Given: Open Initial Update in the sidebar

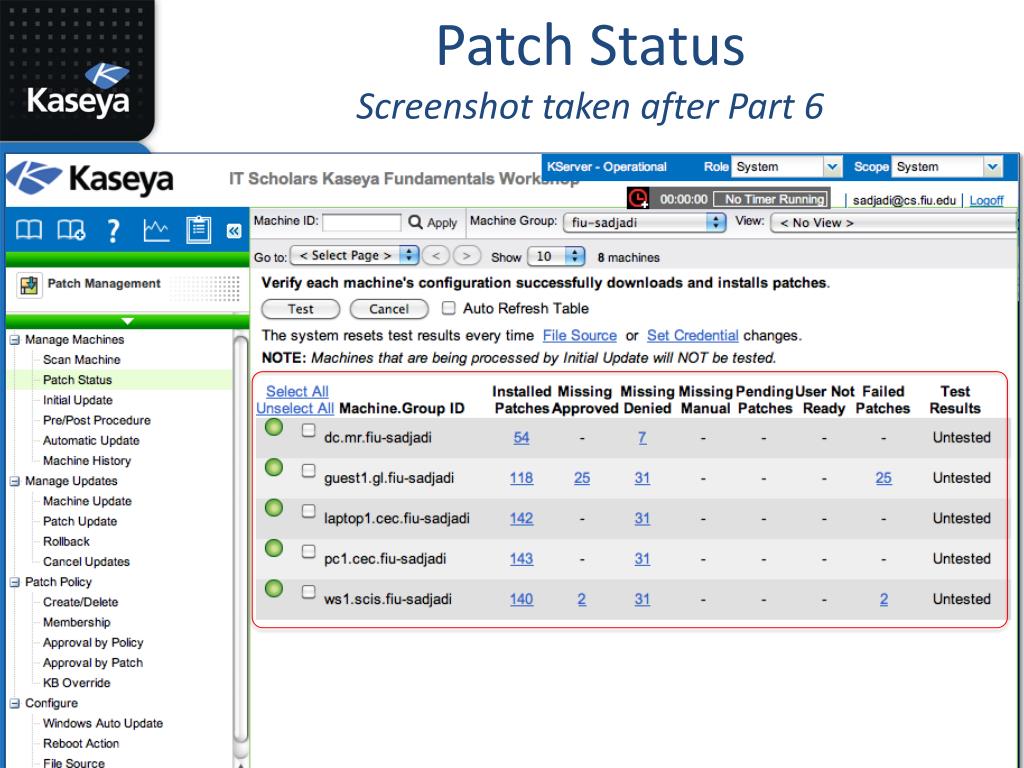Looking at the screenshot, I should pyautogui.click(x=78, y=400).
